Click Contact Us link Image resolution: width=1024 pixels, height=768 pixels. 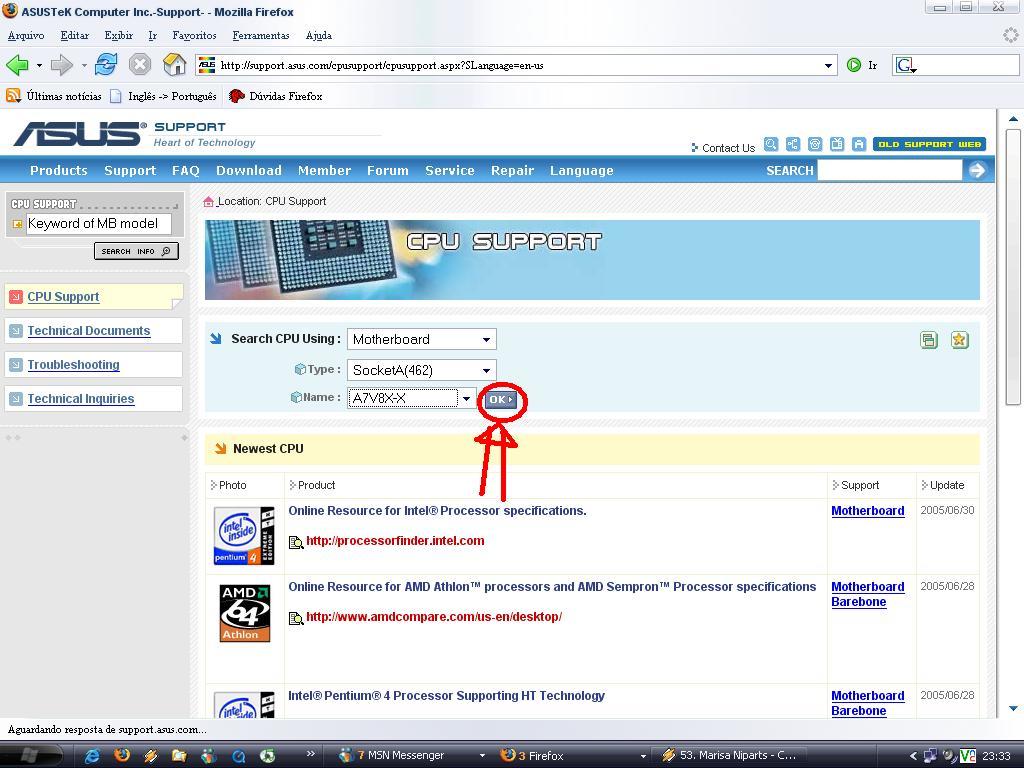point(728,148)
